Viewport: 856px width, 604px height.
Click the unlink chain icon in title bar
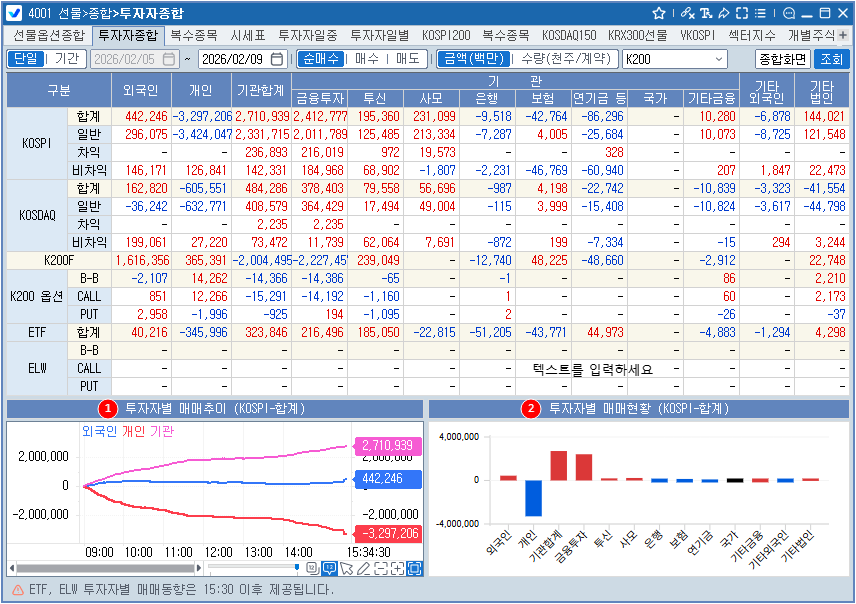[x=687, y=13]
